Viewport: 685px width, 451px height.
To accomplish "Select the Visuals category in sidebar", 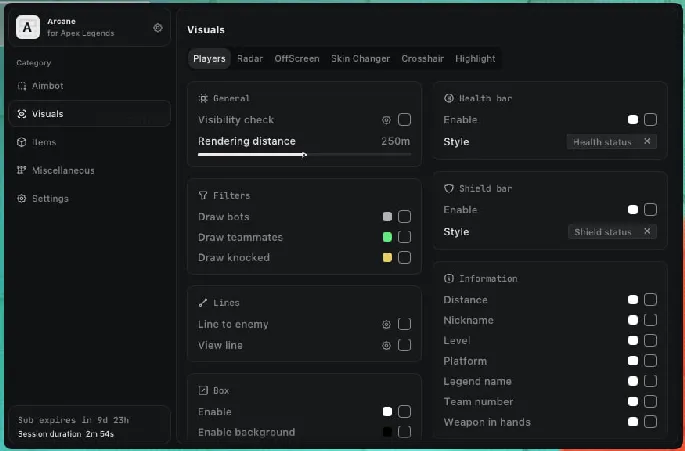I will coord(47,114).
